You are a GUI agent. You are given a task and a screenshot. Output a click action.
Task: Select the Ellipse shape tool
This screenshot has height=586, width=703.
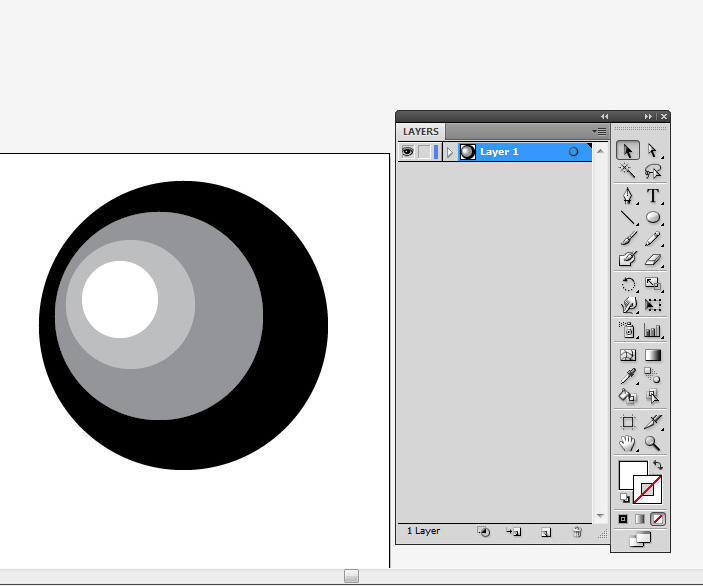coord(653,217)
